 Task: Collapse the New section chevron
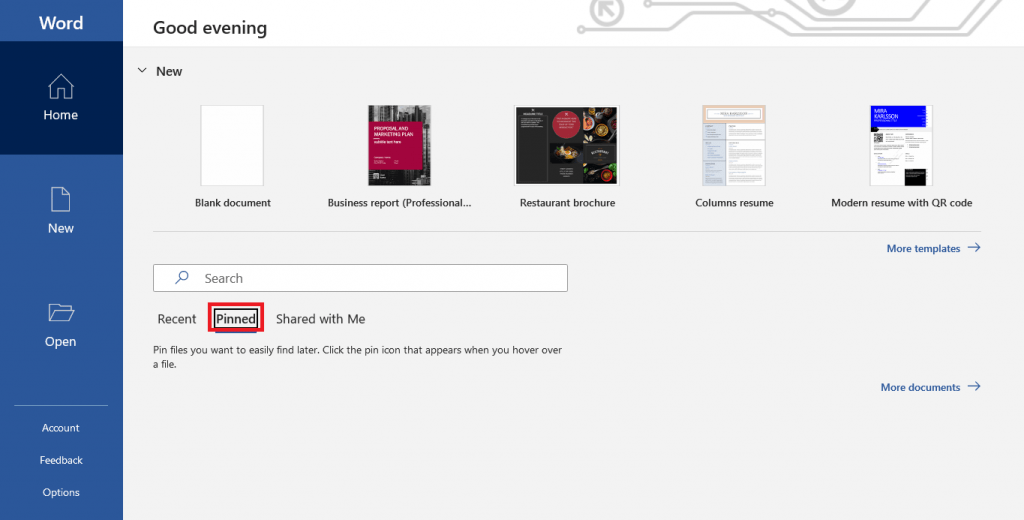(141, 72)
